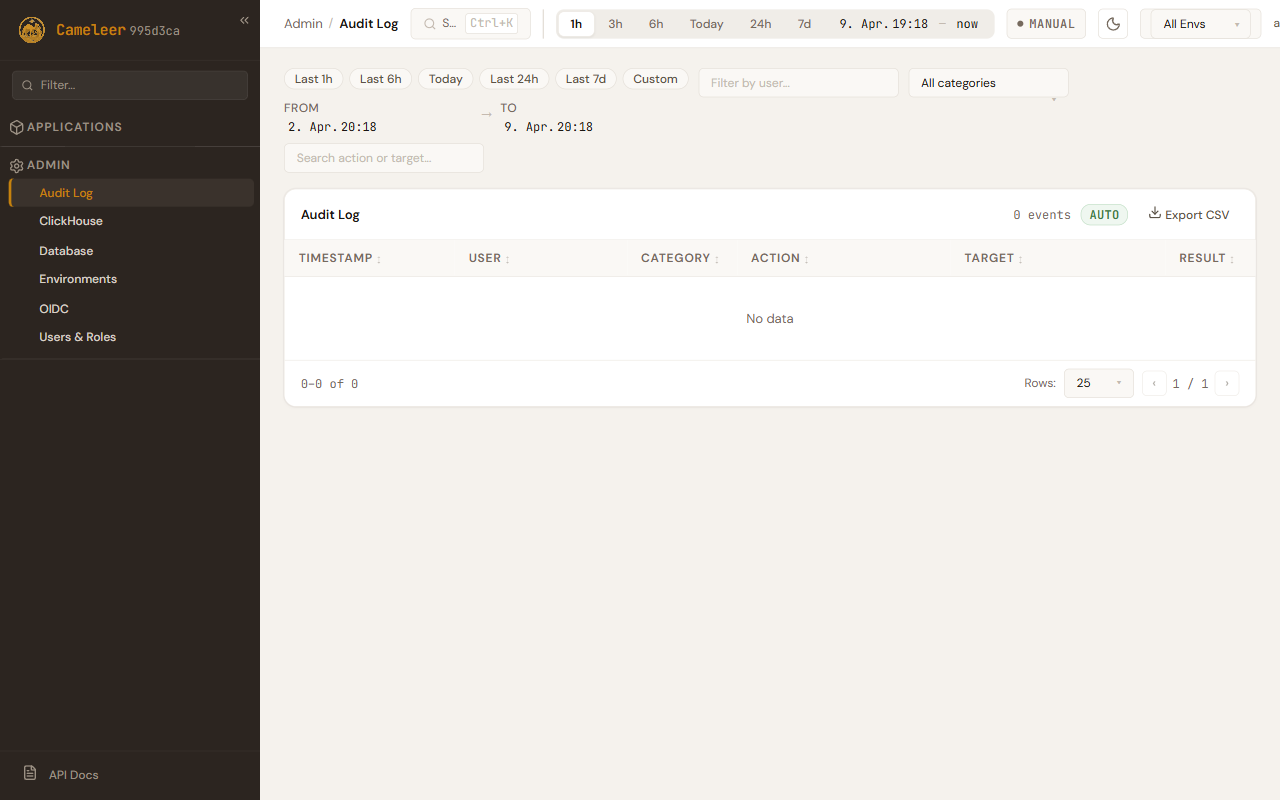The width and height of the screenshot is (1280, 800).
Task: Open the All categories dropdown
Action: pyautogui.click(x=987, y=83)
